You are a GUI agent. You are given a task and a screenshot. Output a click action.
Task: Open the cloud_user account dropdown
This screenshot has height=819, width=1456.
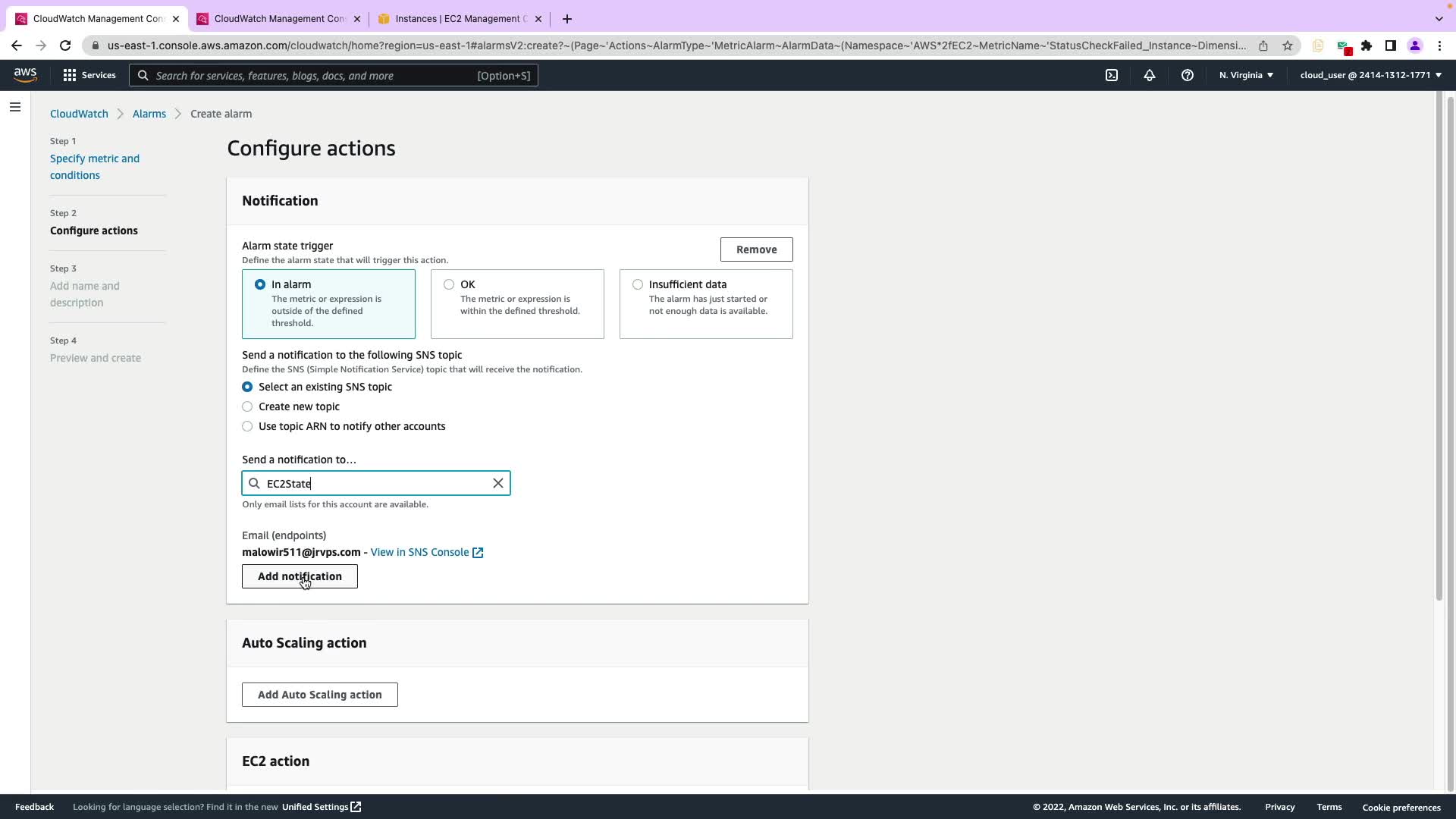click(1370, 75)
